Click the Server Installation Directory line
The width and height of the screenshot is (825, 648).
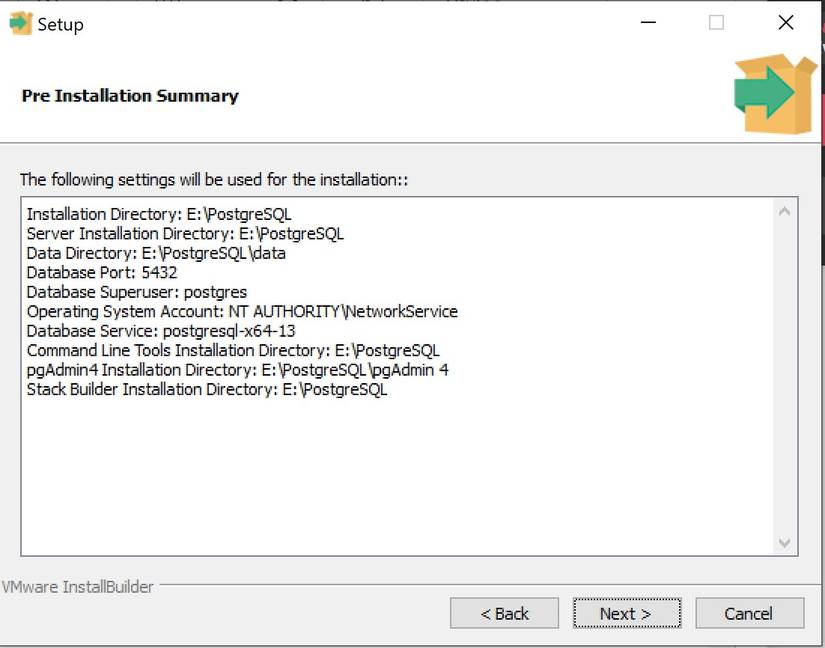pos(185,233)
